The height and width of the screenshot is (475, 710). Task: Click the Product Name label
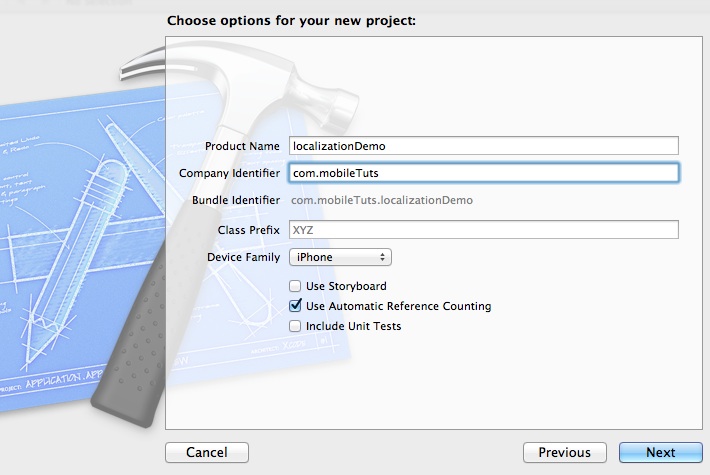coord(243,146)
